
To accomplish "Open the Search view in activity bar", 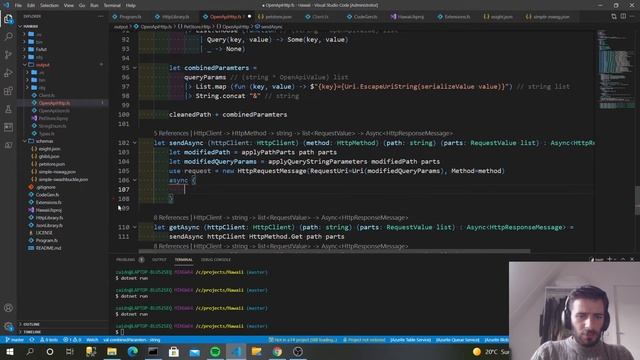I will point(8,37).
